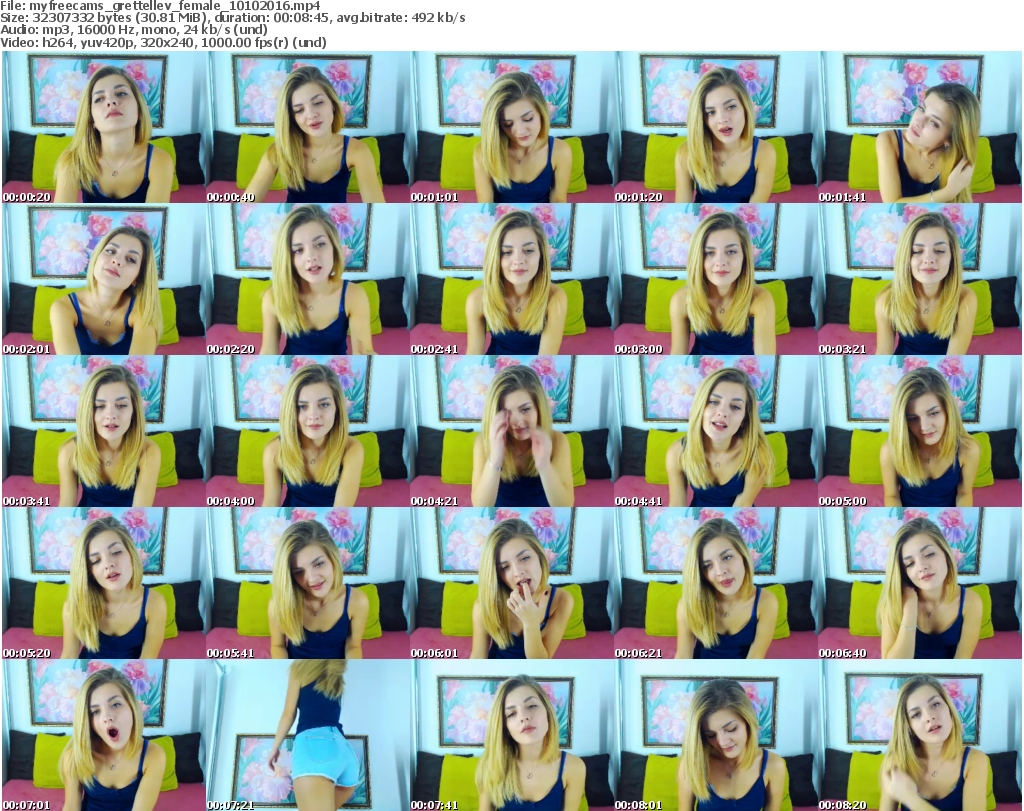Select the thumbnail stamped 00:00:20
Screen dimensions: 1024x811
tap(103, 127)
